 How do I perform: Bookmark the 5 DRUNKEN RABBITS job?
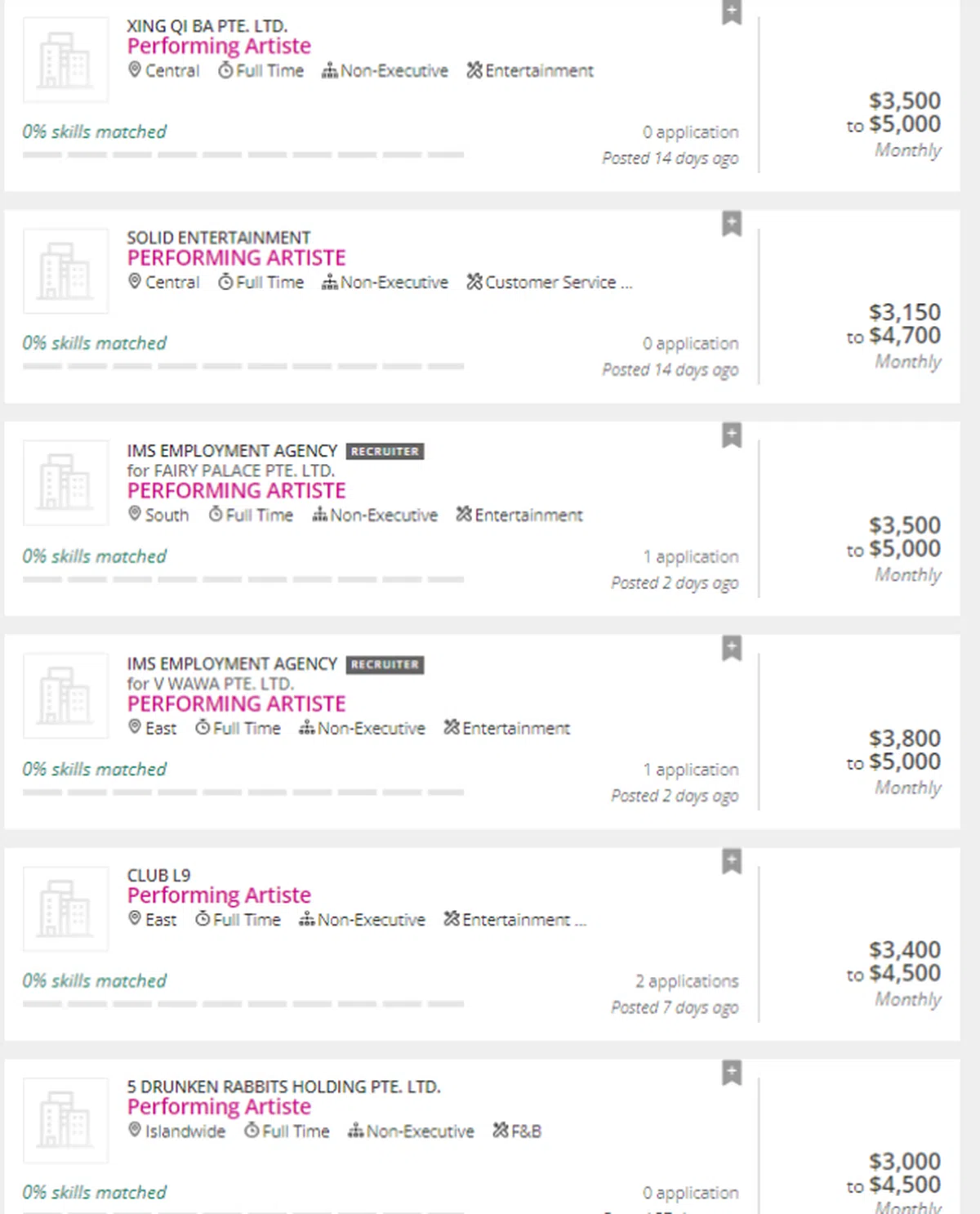coord(732,1072)
